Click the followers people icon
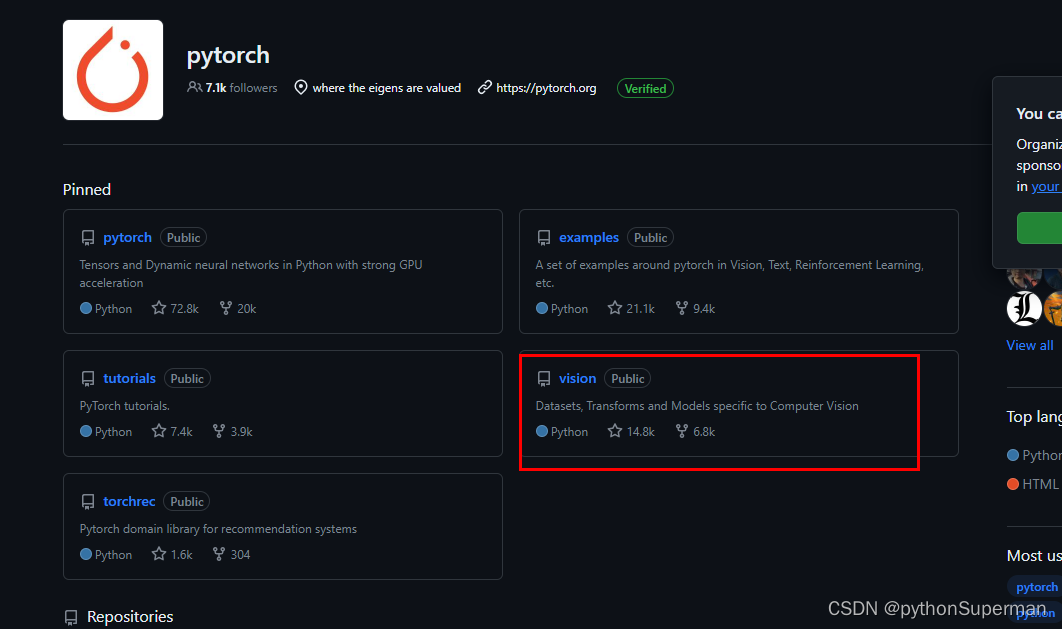The image size is (1062, 629). pyautogui.click(x=194, y=87)
